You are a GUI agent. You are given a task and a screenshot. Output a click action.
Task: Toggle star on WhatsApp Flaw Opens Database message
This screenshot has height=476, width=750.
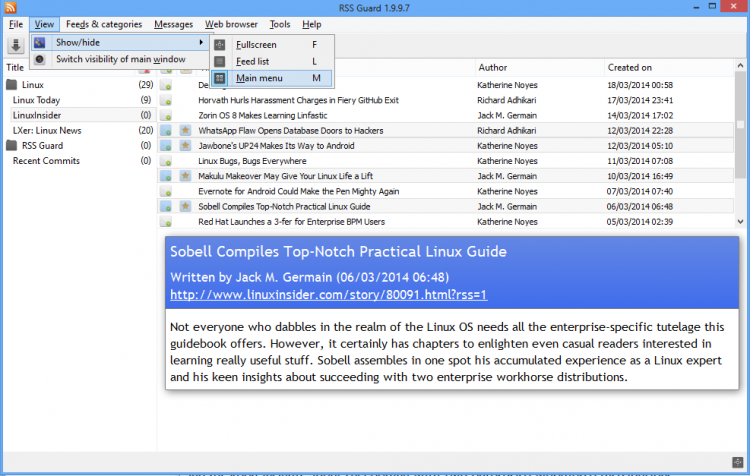click(185, 130)
